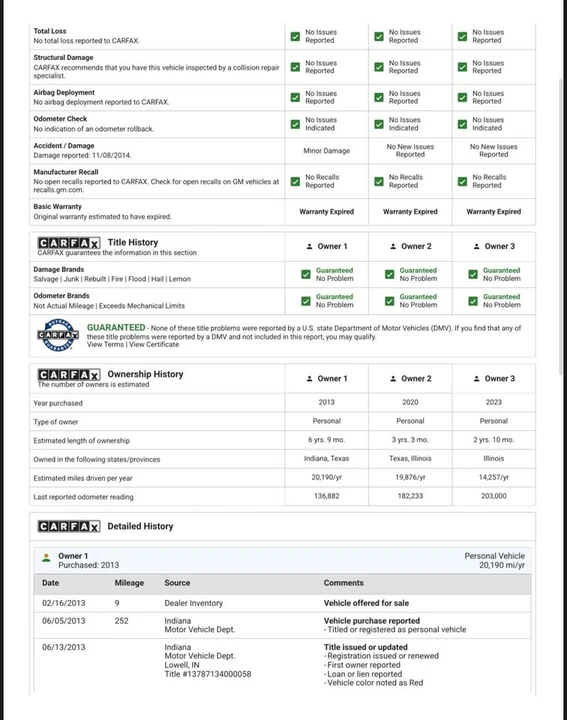This screenshot has width=567, height=720.
Task: Click the 2 yrs. 10 mo. ownership length
Action: pos(494,440)
